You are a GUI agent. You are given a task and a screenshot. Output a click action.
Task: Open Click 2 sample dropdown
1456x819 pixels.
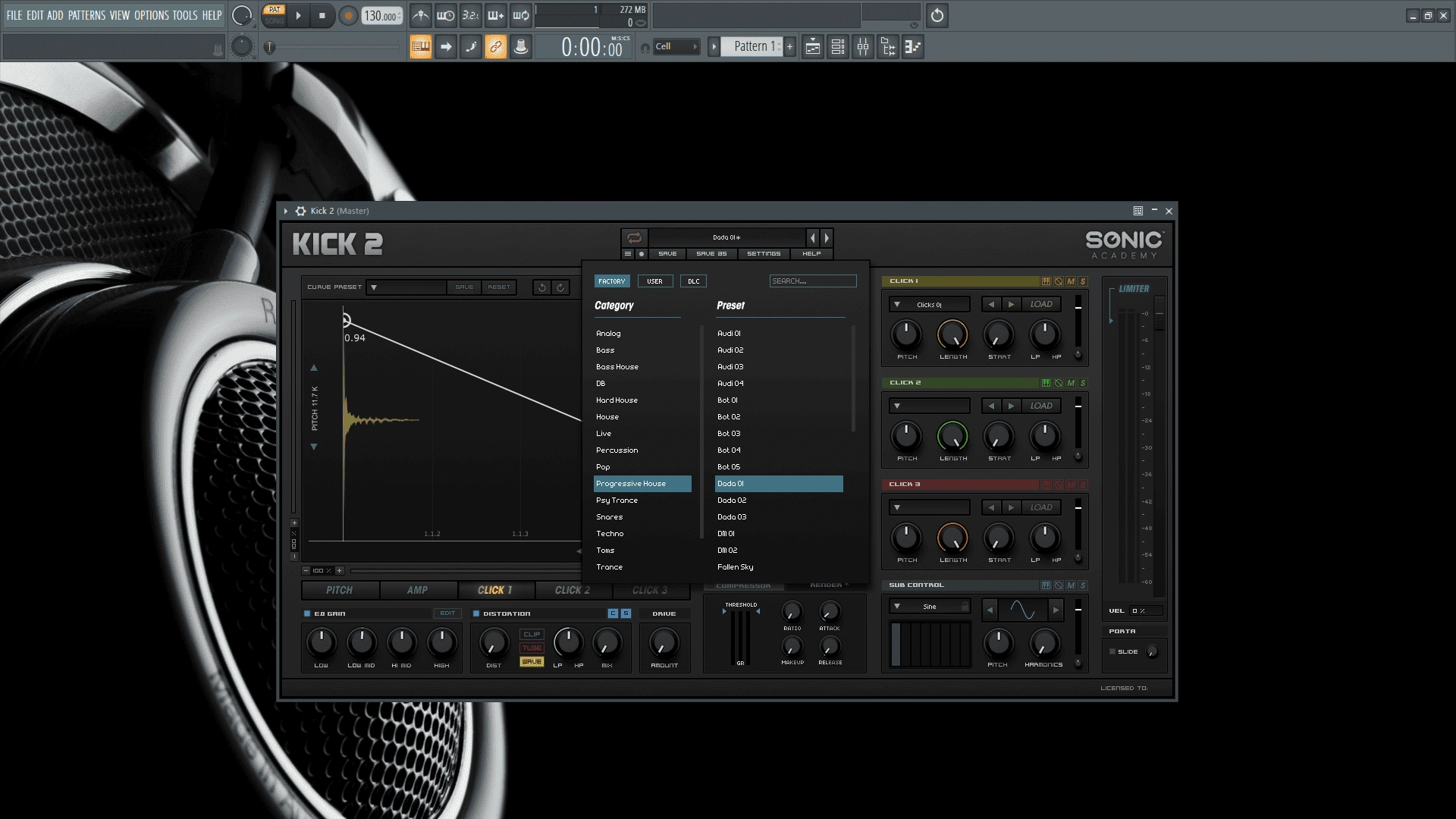click(930, 406)
